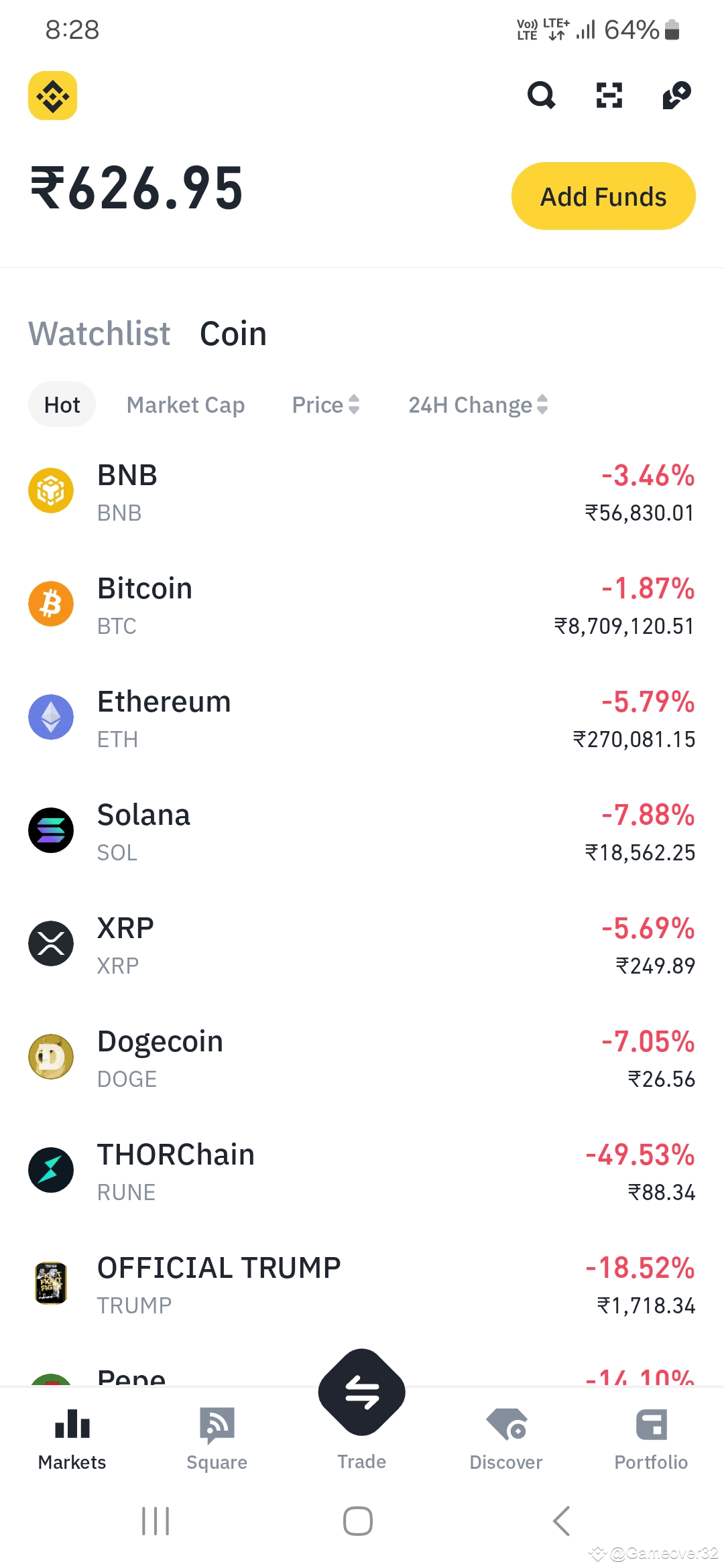Tap the Binance logo icon
Image resolution: width=724 pixels, height=1568 pixels.
tap(52, 96)
